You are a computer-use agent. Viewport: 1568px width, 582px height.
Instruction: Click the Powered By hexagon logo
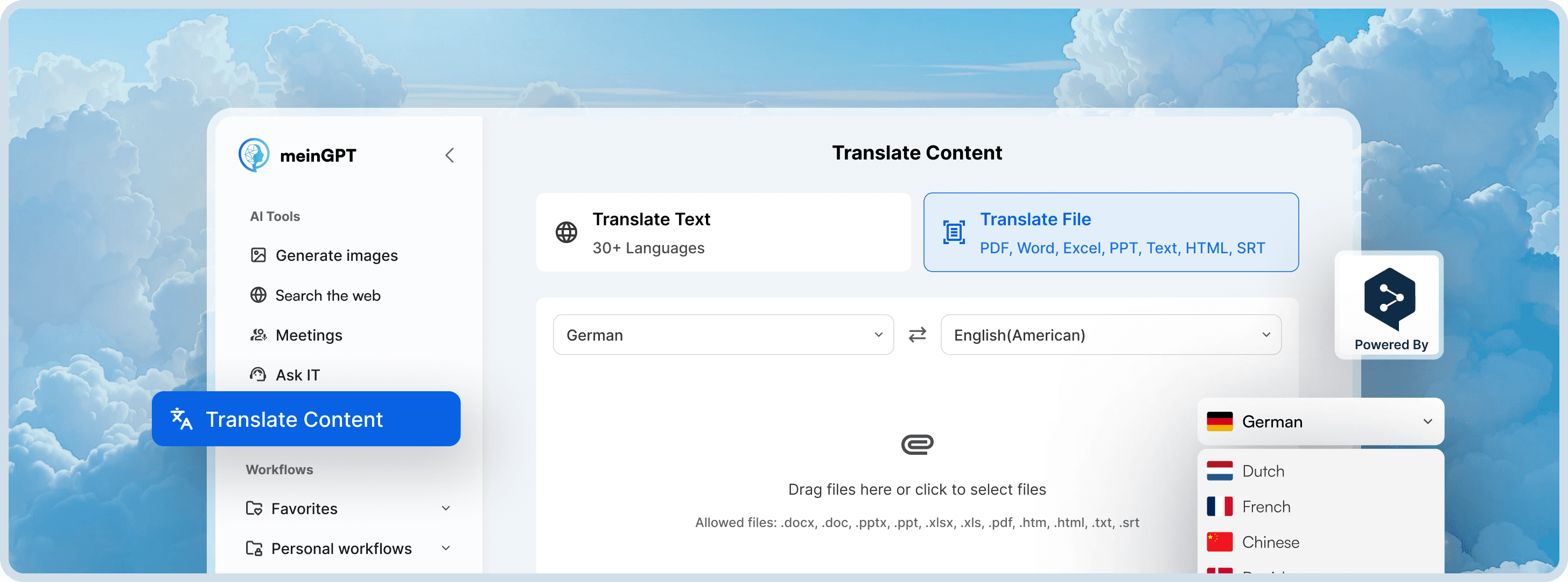pyautogui.click(x=1389, y=299)
